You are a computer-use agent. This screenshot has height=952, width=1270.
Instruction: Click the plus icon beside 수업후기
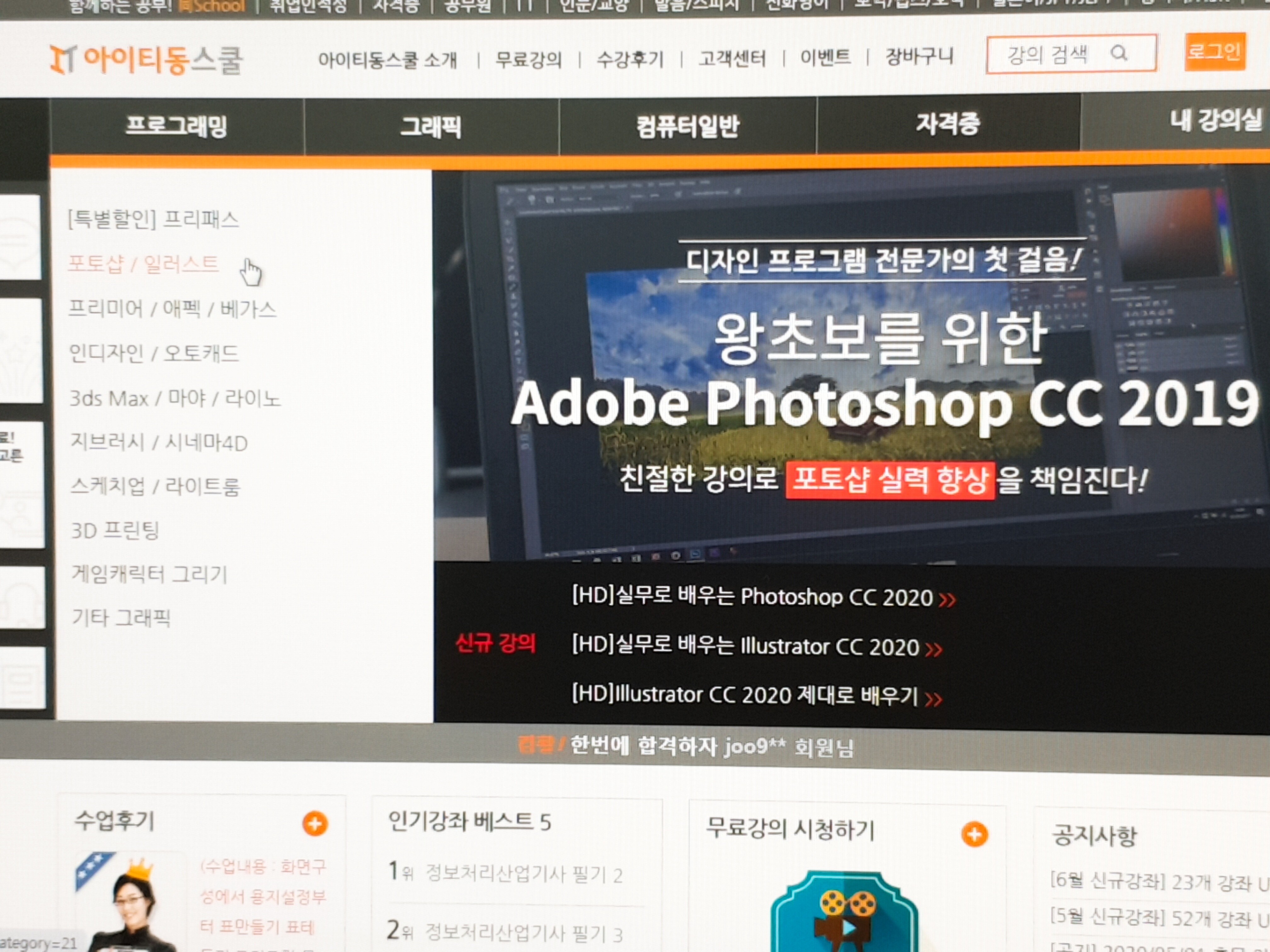tap(315, 824)
